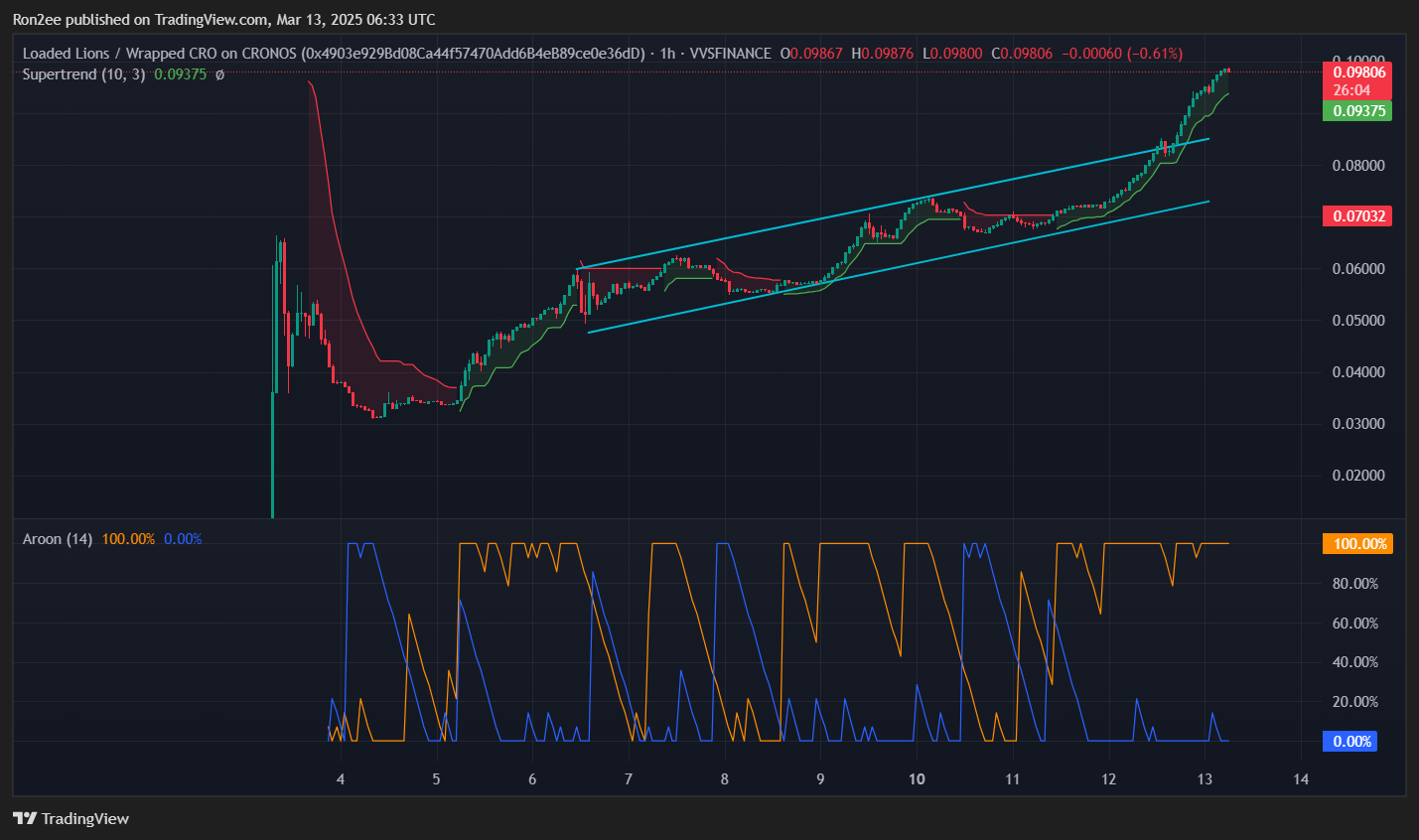Screen dimensions: 1419x840
Task: Click the bold 10 date label
Action: point(917,779)
